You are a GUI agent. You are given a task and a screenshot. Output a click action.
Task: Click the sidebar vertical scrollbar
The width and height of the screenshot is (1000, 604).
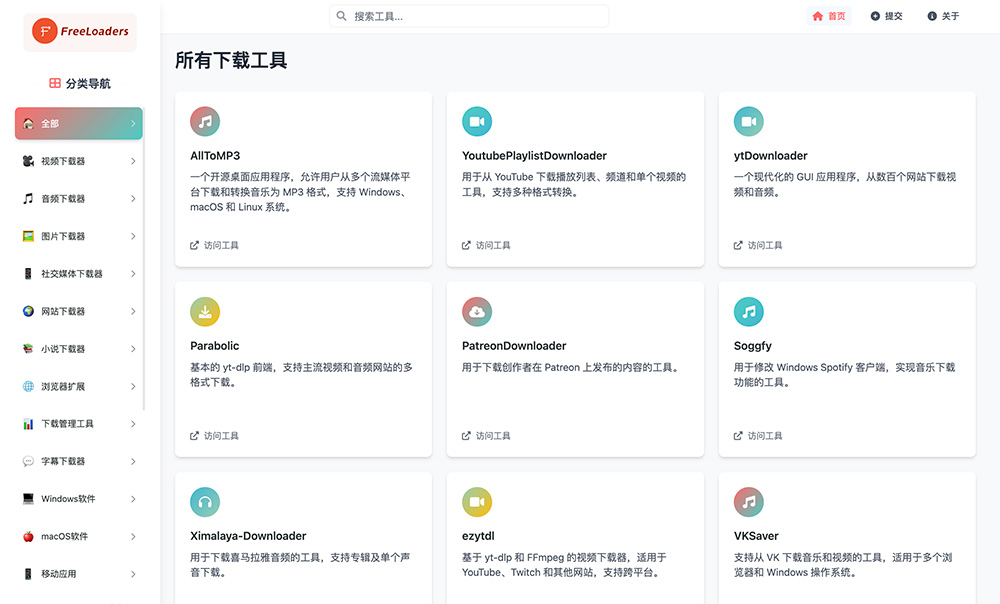tap(144, 258)
